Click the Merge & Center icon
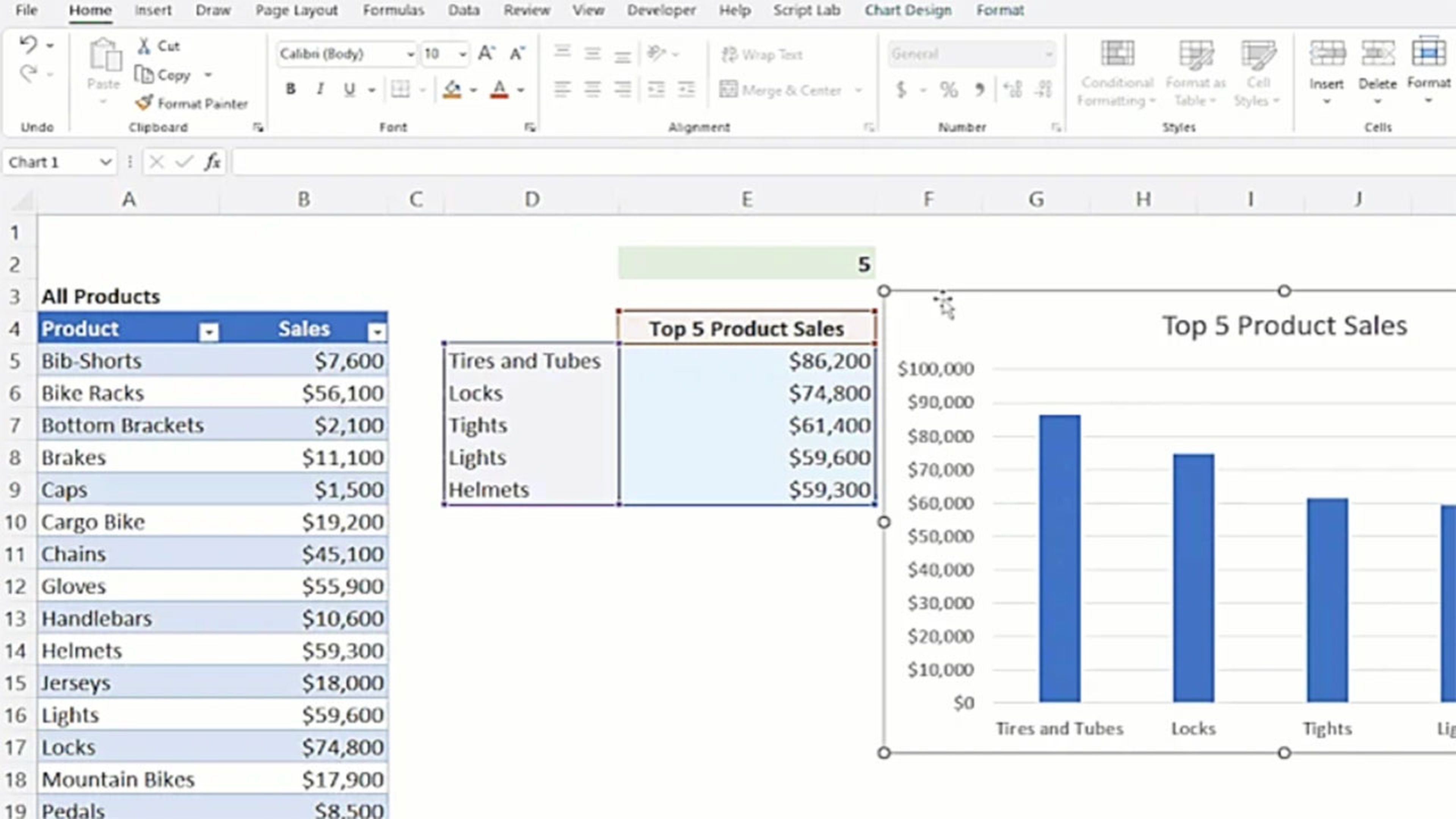Viewport: 1456px width, 819px height. [x=728, y=90]
